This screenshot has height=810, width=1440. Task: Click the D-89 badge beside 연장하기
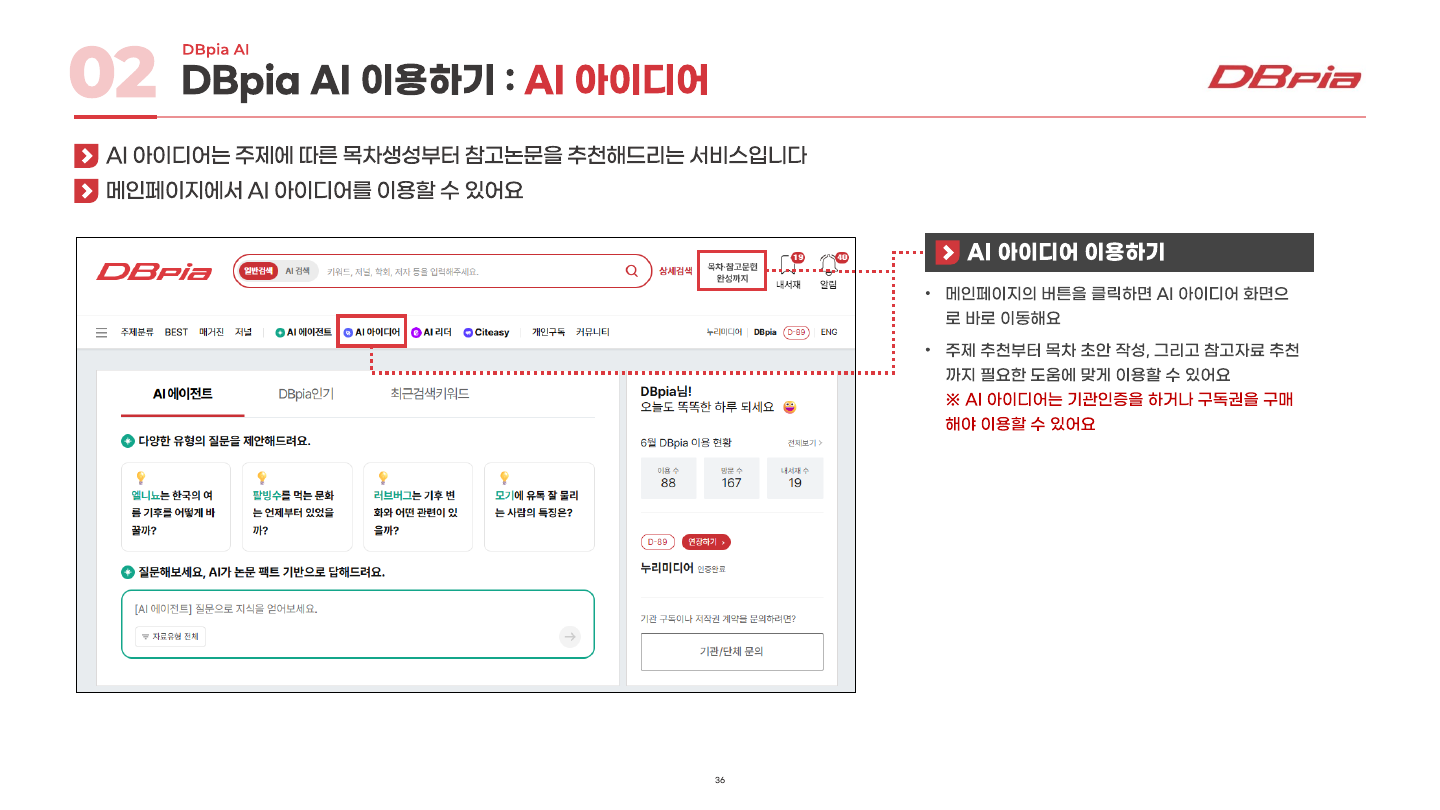tap(657, 542)
